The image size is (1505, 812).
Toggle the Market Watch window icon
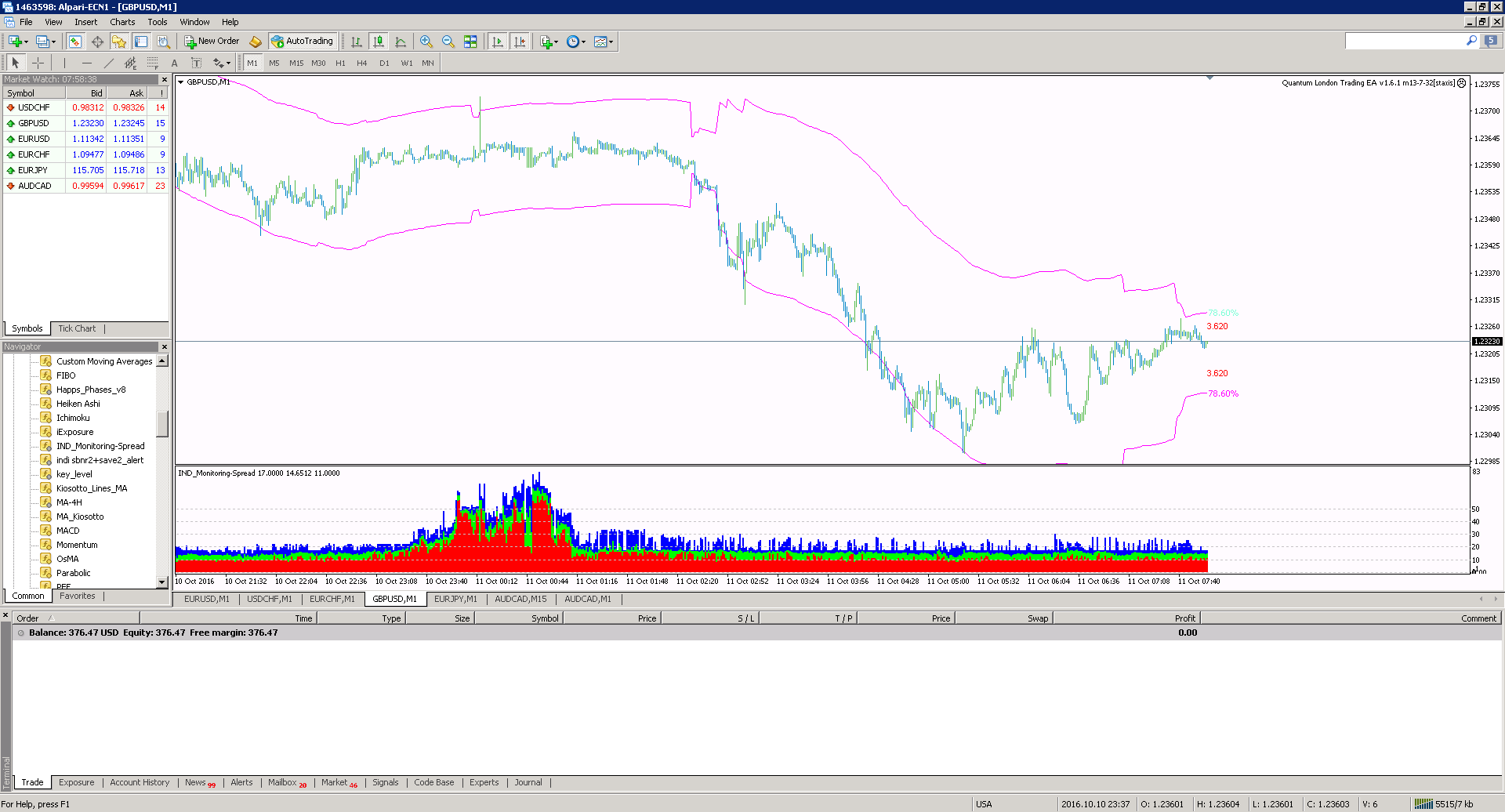(x=75, y=42)
